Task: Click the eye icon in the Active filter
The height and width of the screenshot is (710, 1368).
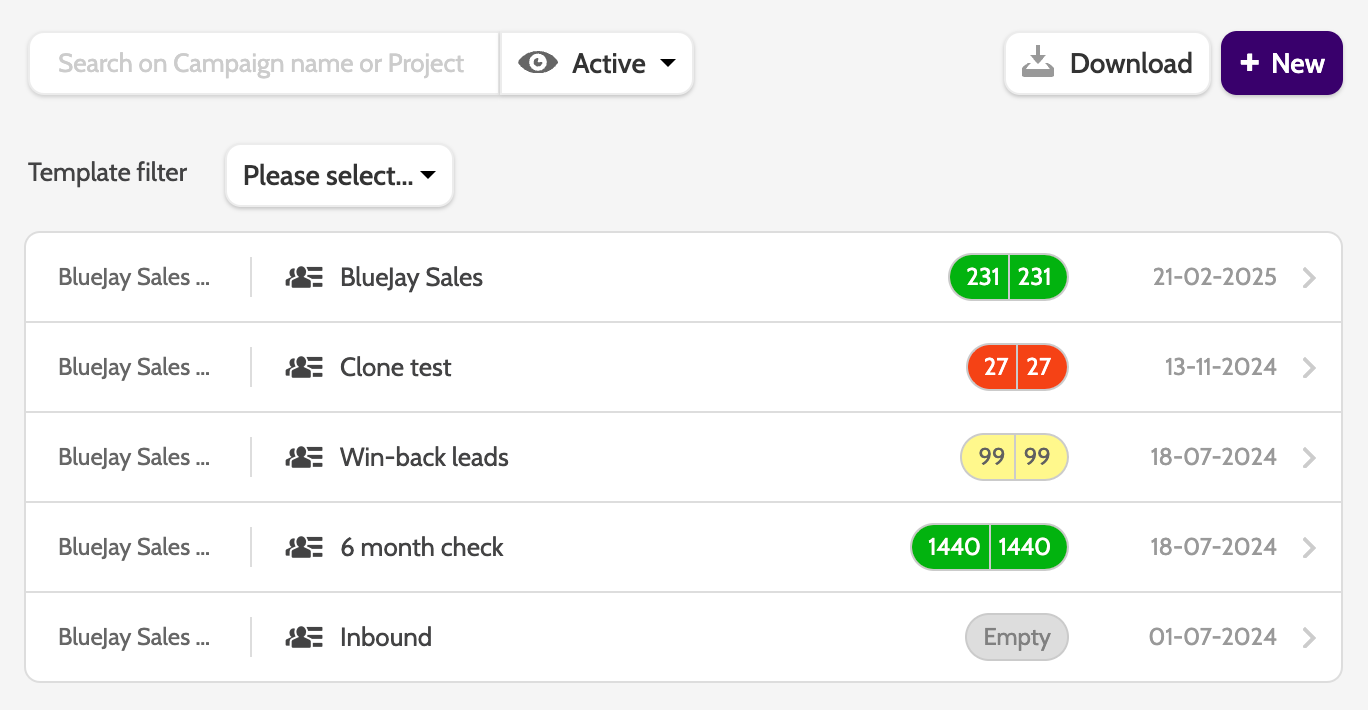Action: pos(538,63)
